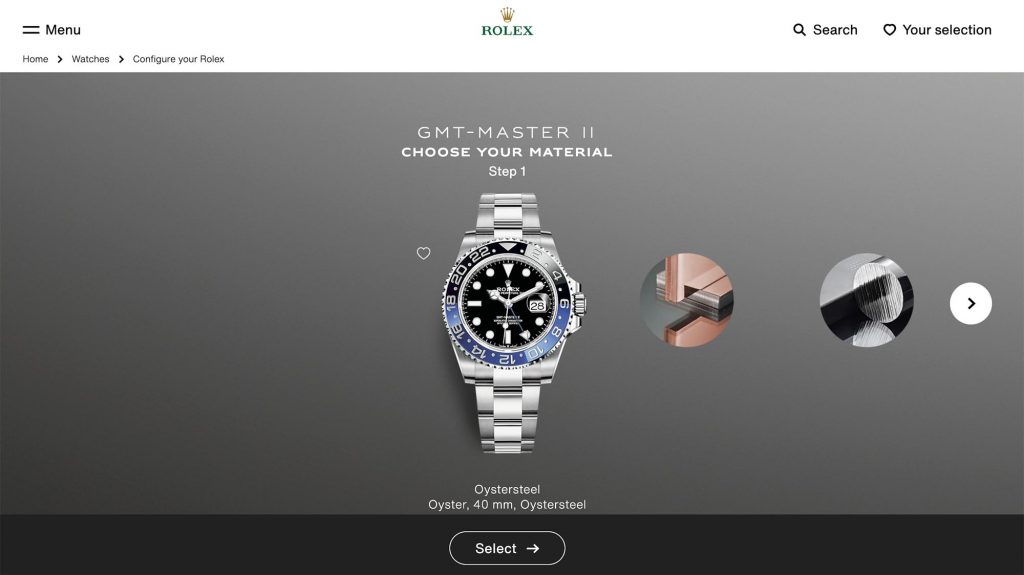Click the chevron after Watches breadcrumb
1024x575 pixels.
click(x=121, y=59)
